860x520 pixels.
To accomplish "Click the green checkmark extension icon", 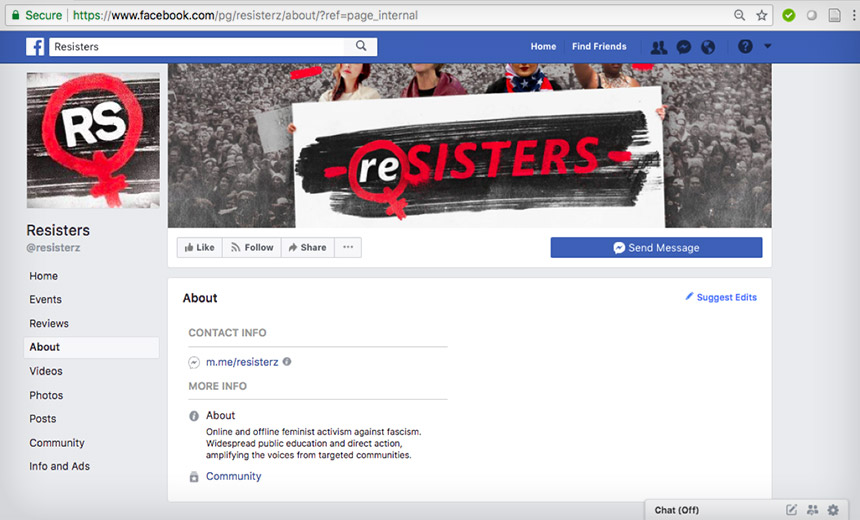I will [789, 15].
